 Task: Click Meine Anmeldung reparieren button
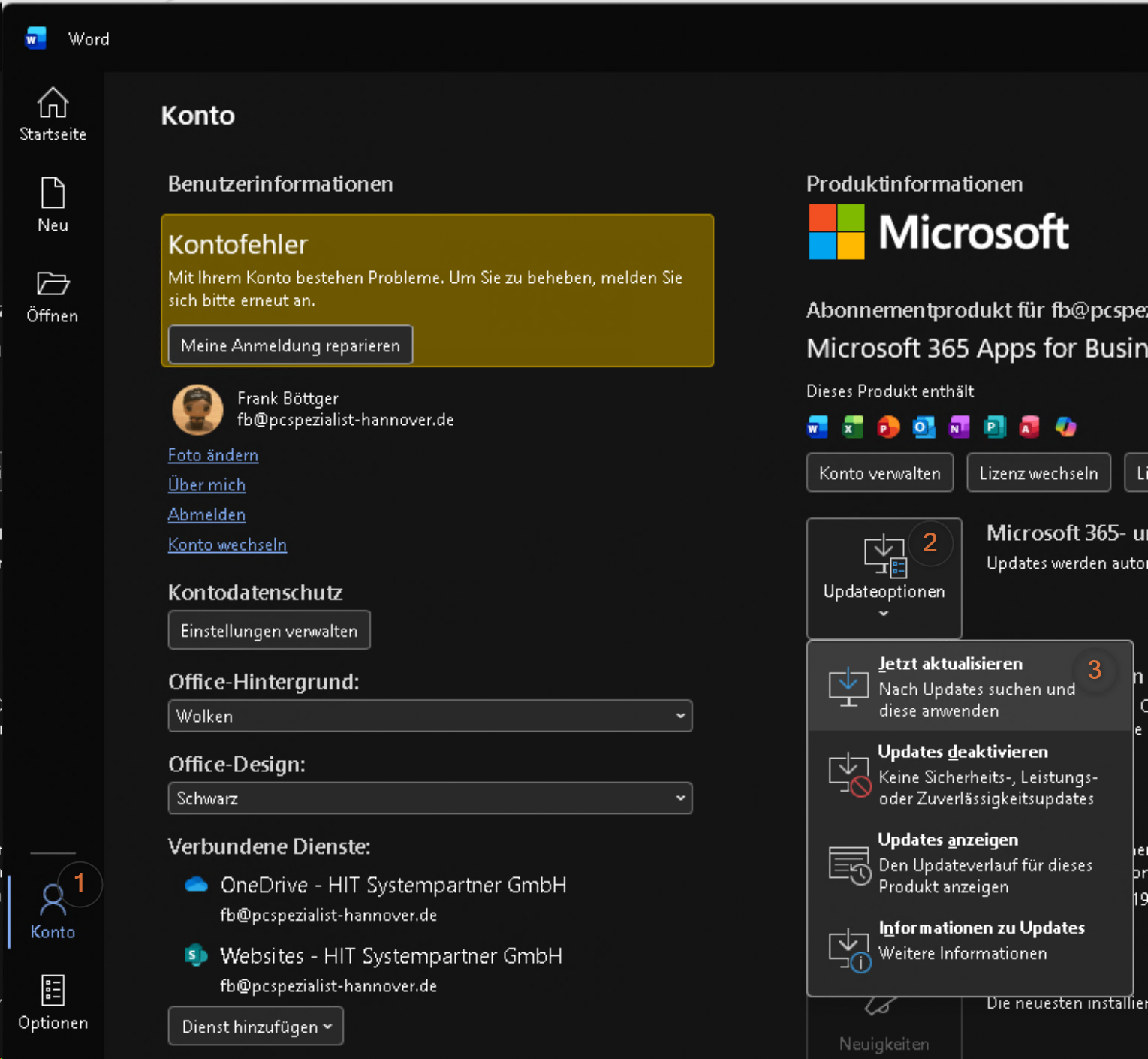click(x=291, y=345)
